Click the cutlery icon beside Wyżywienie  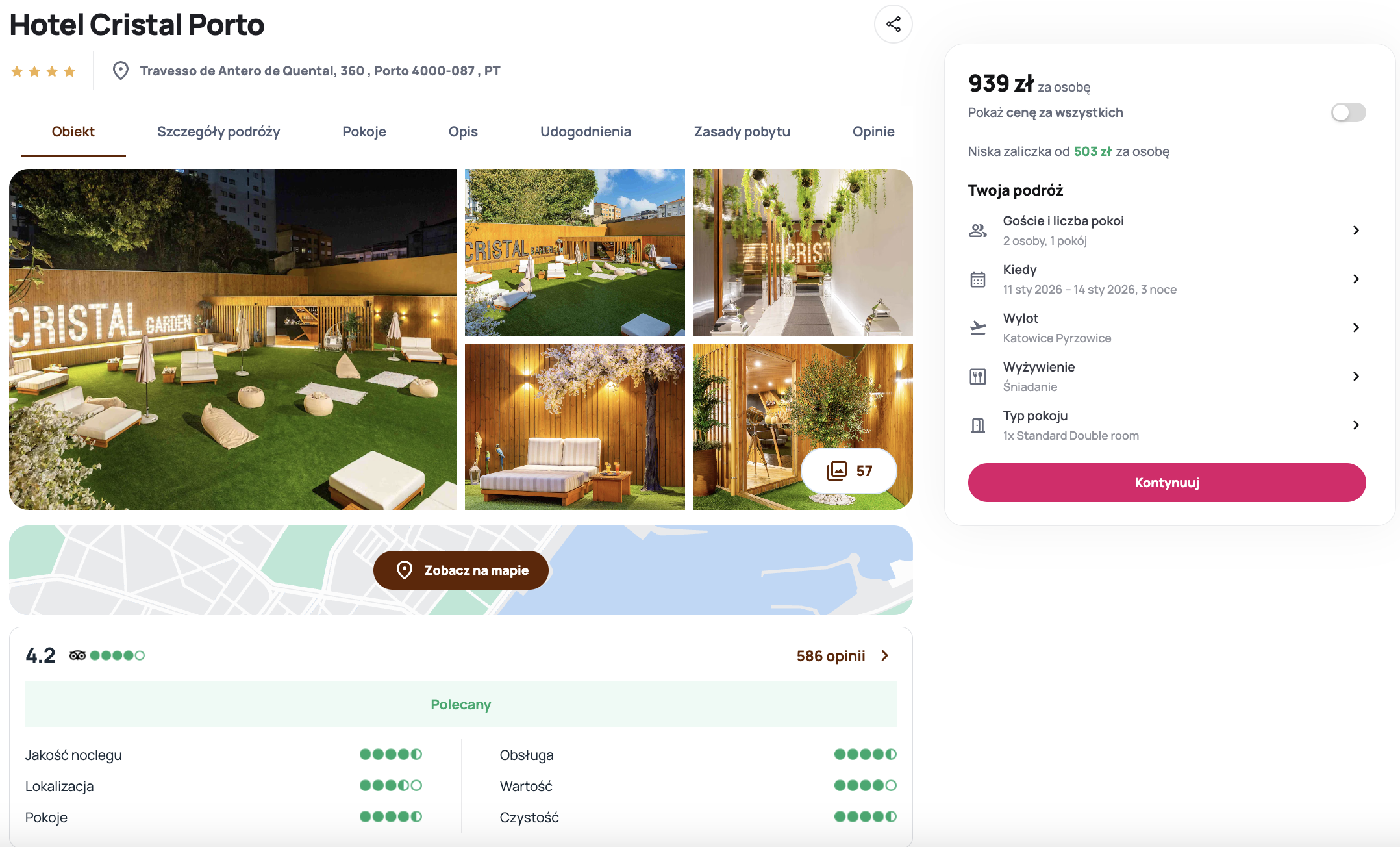point(978,377)
